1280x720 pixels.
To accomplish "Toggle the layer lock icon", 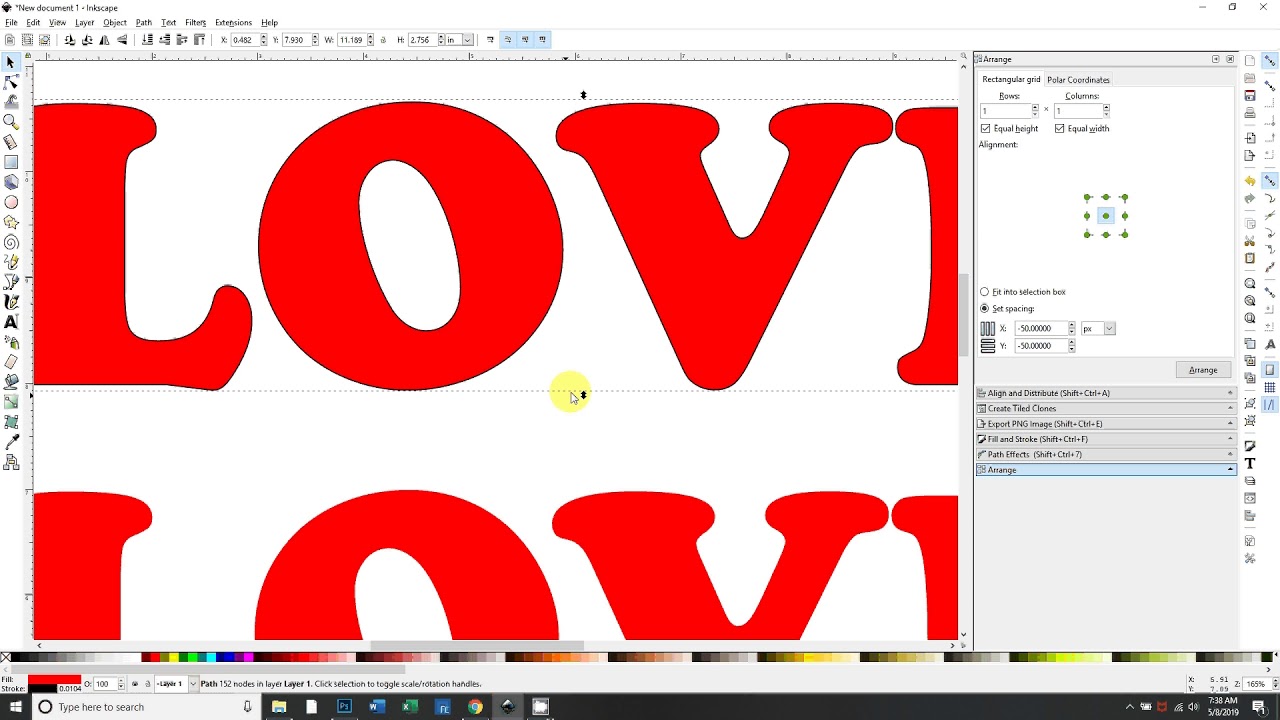I will (148, 684).
